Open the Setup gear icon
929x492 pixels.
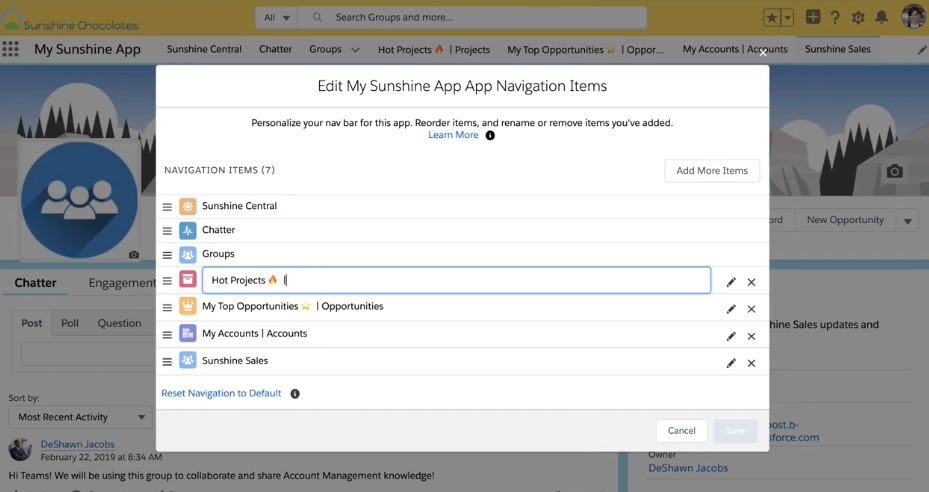(x=858, y=18)
